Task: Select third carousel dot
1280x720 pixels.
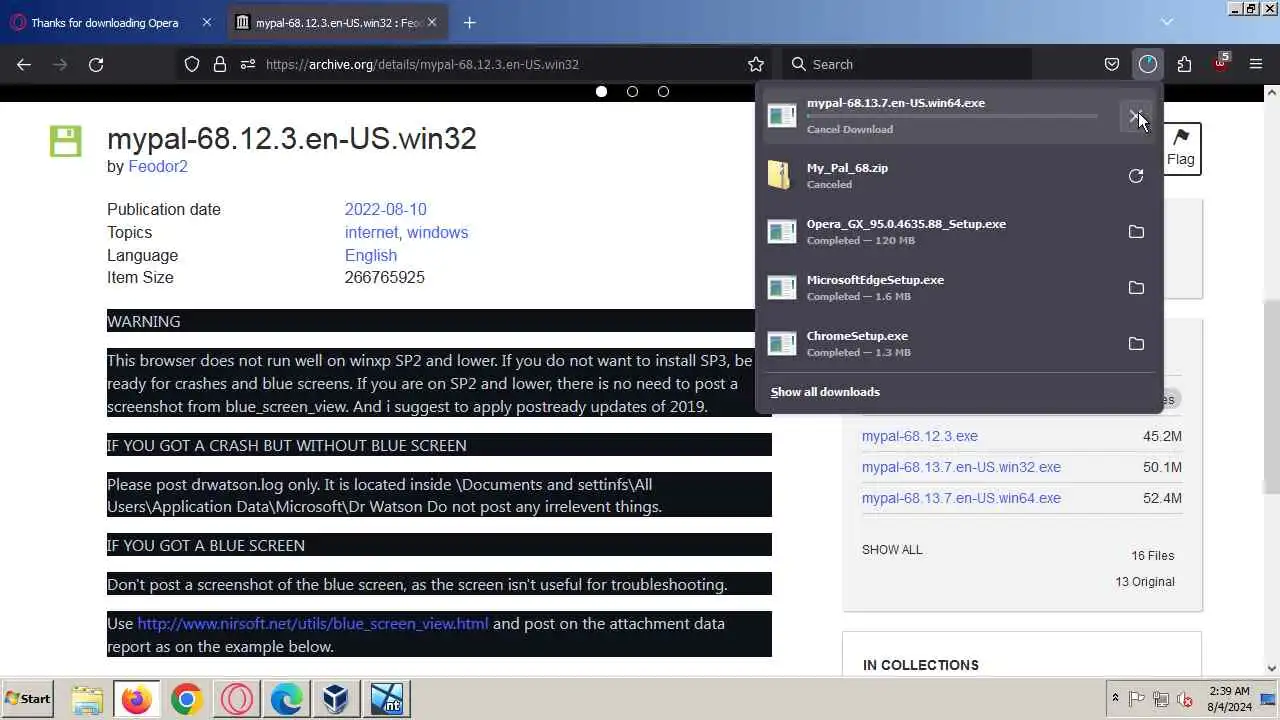Action: [663, 91]
